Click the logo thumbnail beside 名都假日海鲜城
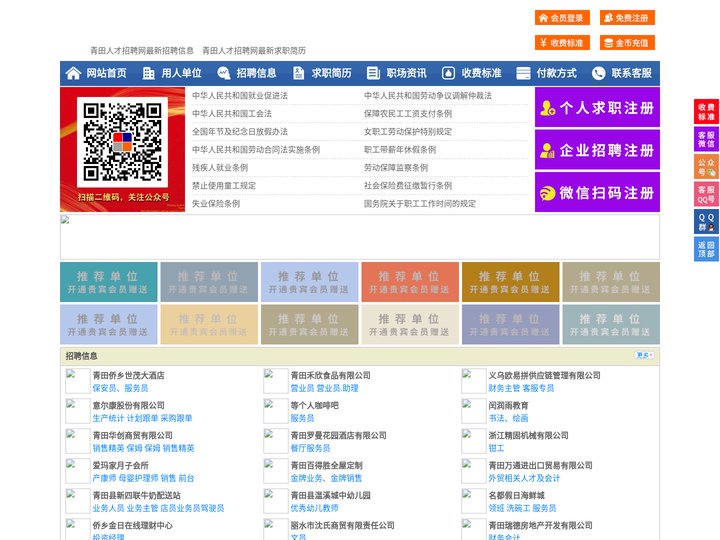720x540 pixels. tap(474, 501)
